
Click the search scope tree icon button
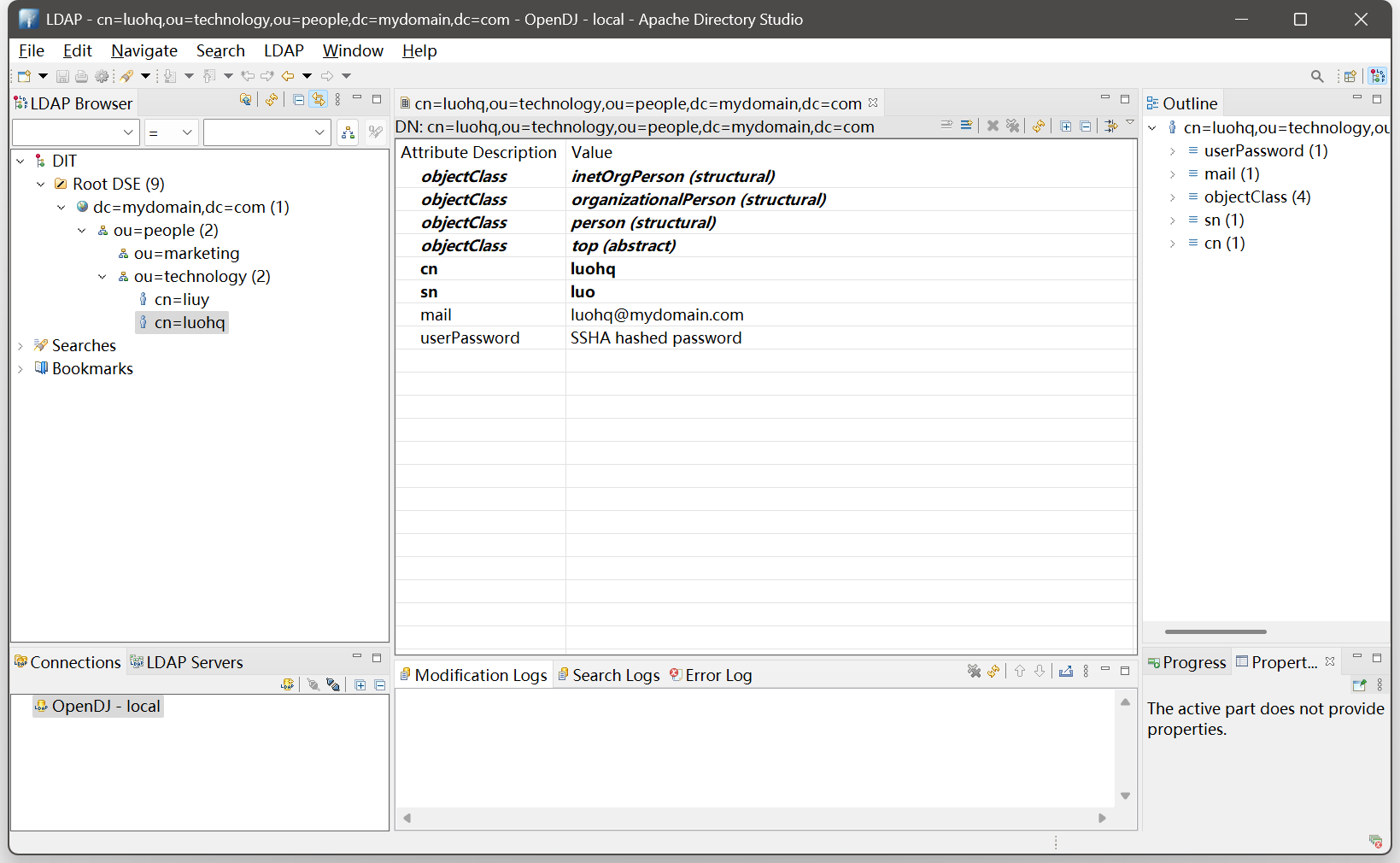coord(348,132)
